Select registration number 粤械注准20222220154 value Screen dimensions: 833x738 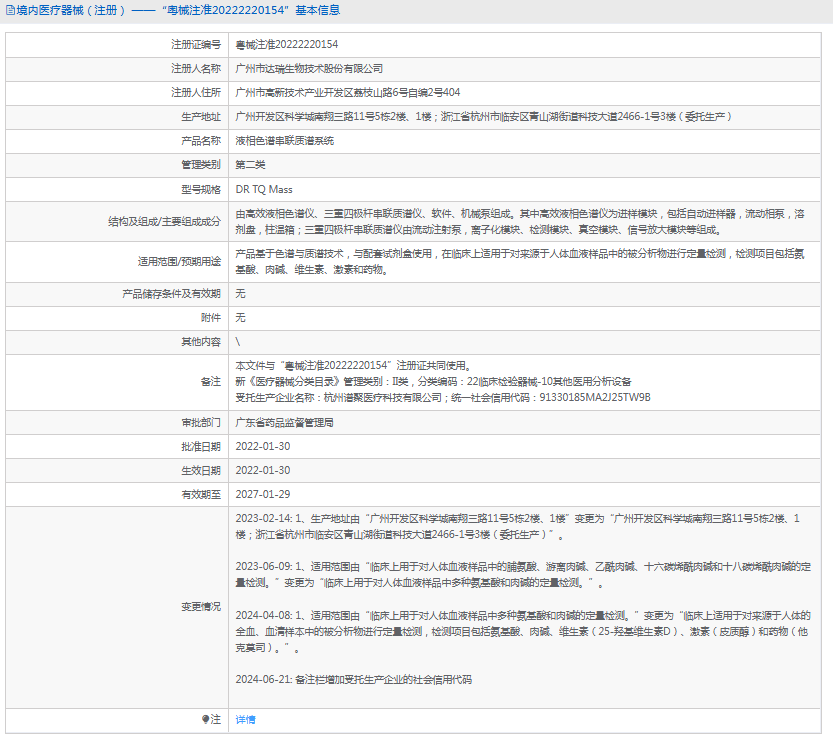click(x=287, y=45)
